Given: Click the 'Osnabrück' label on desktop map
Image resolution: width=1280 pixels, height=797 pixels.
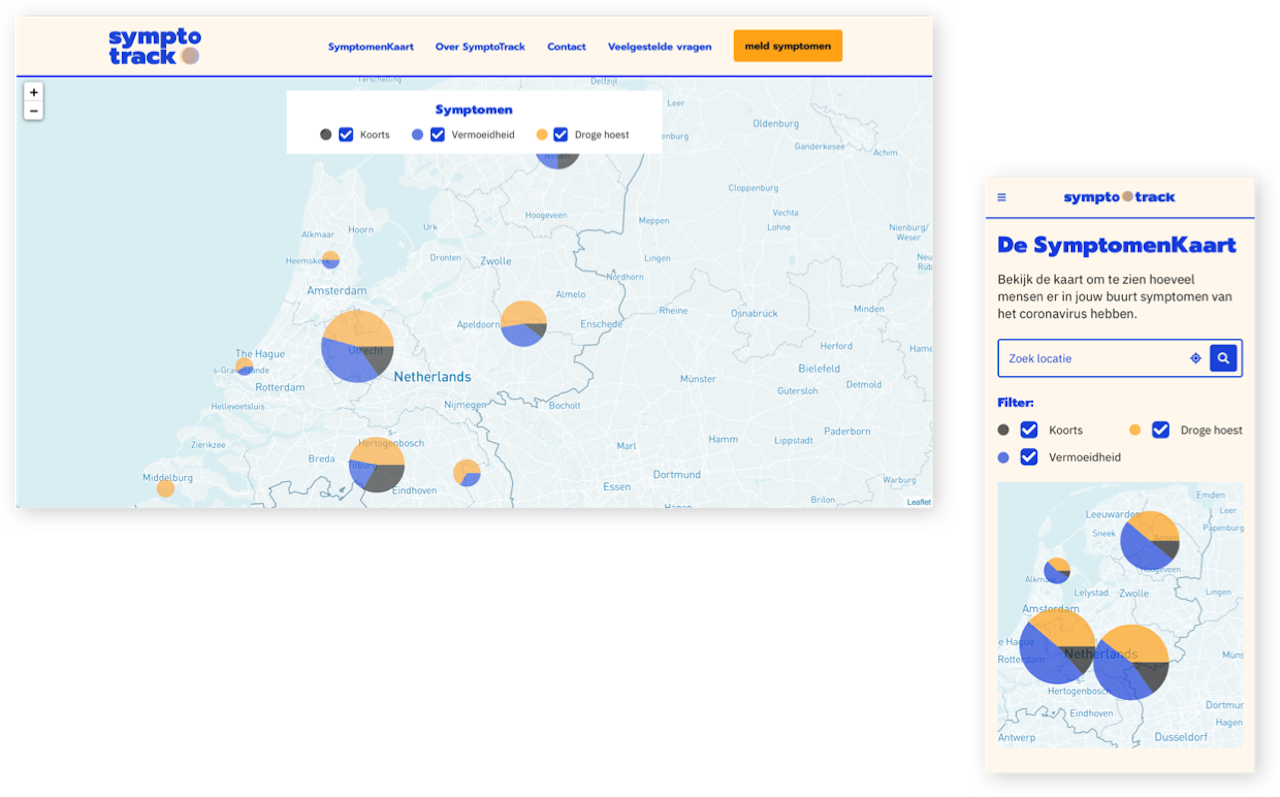Looking at the screenshot, I should point(754,313).
